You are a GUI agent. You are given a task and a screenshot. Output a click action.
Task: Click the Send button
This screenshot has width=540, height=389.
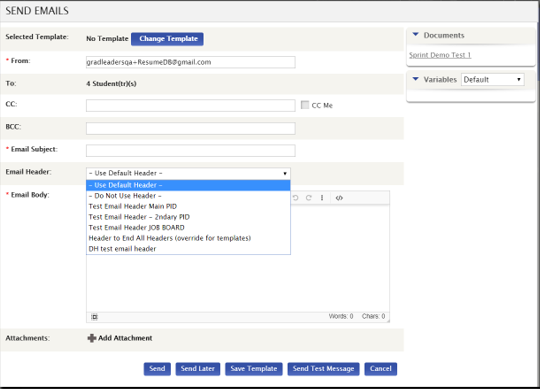point(157,369)
